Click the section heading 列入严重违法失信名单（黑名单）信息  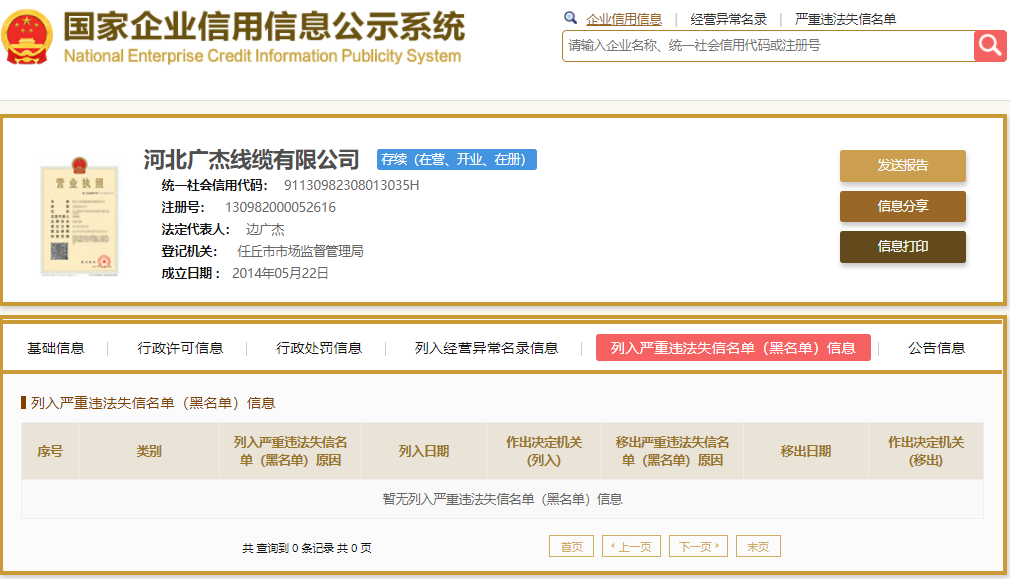pos(153,403)
